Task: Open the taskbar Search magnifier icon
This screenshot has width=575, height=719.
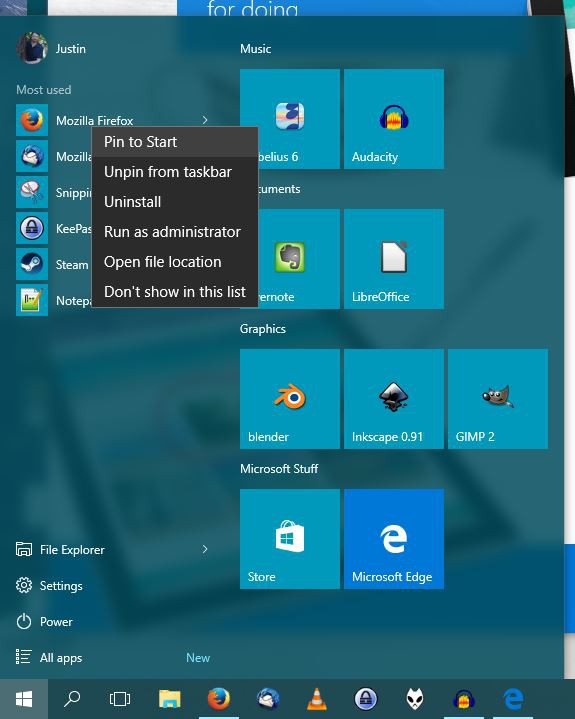Action: (x=72, y=699)
